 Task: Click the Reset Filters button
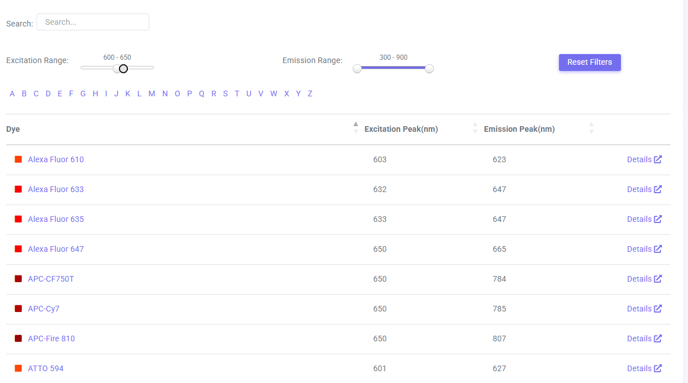589,62
